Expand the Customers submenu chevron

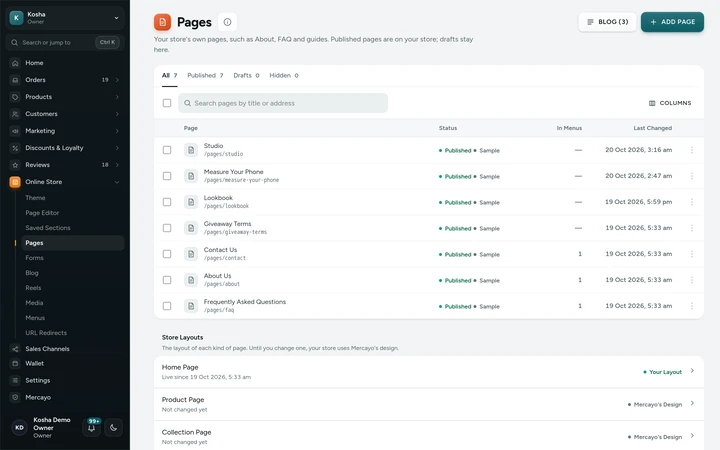[x=117, y=114]
